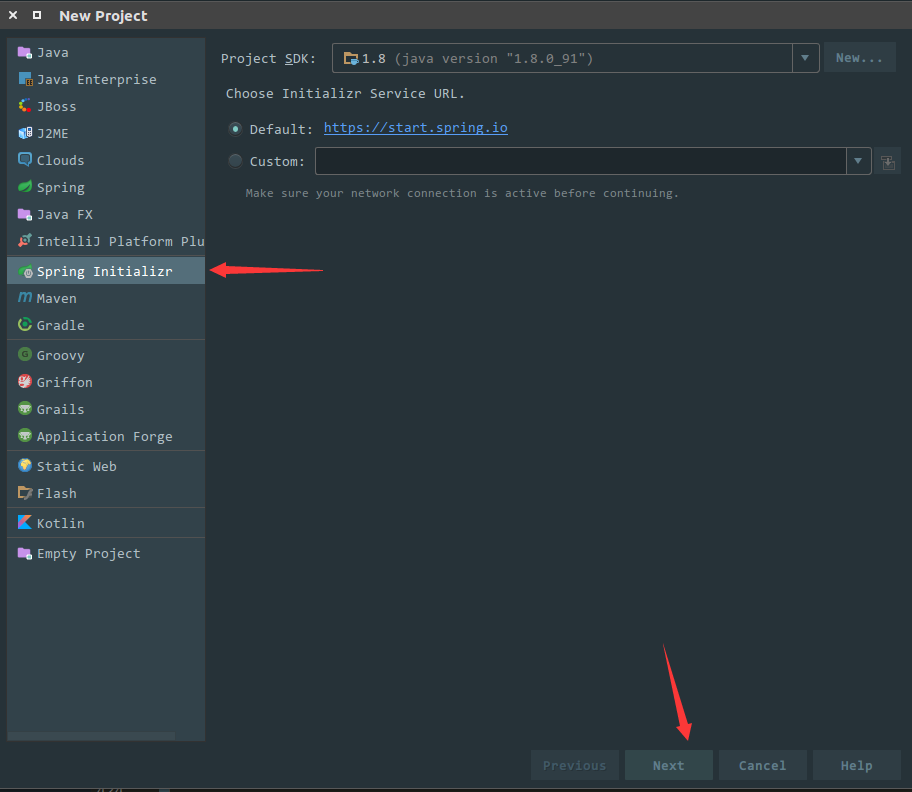
Task: Click the Spring Initializr icon
Action: click(25, 272)
